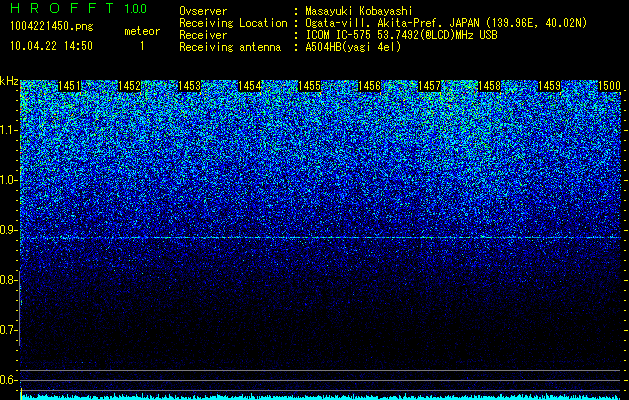Click the 0.6 kHz axis label
Screen dimensions: 629x400
pos(8,380)
